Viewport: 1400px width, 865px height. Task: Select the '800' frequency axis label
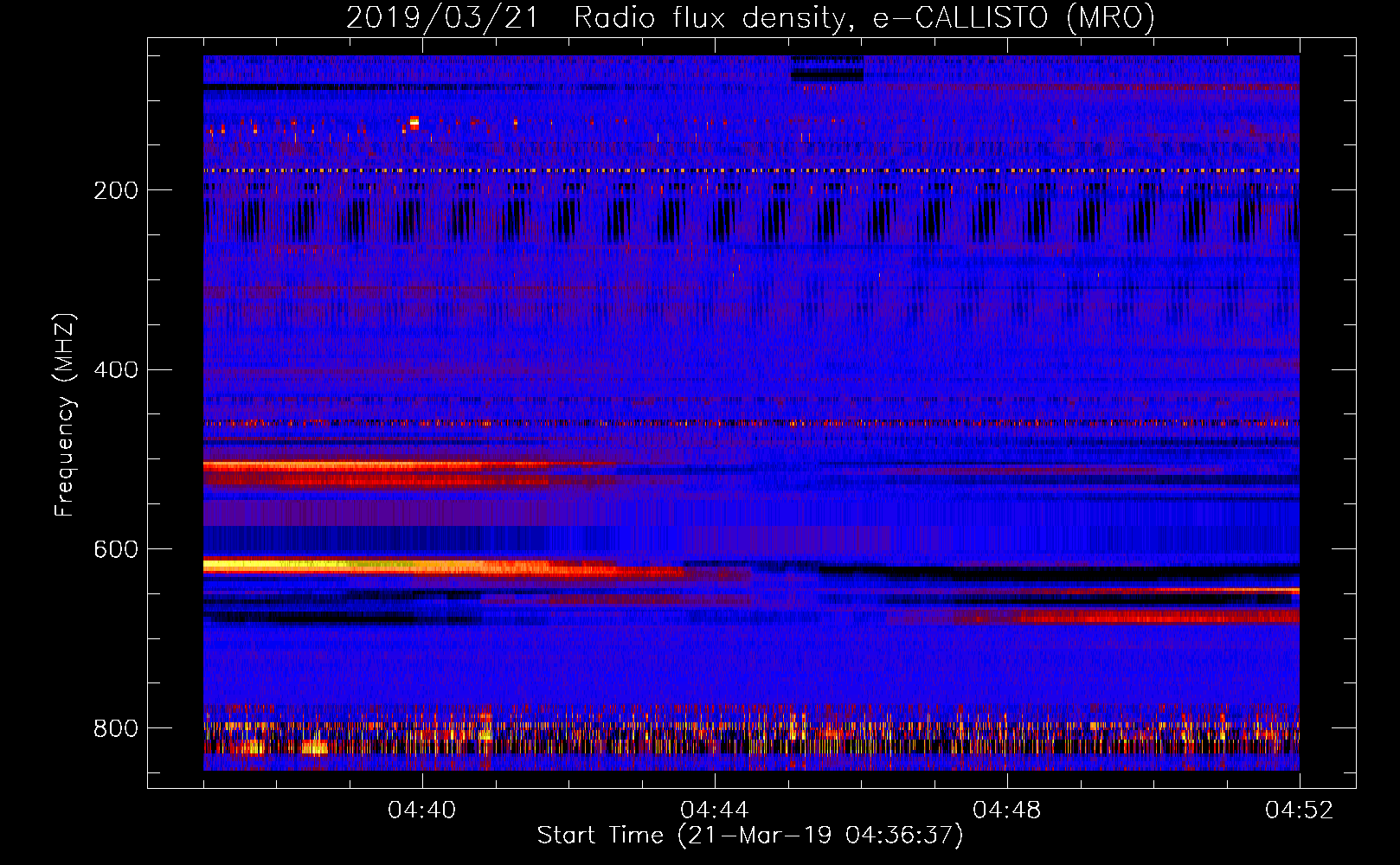point(116,729)
